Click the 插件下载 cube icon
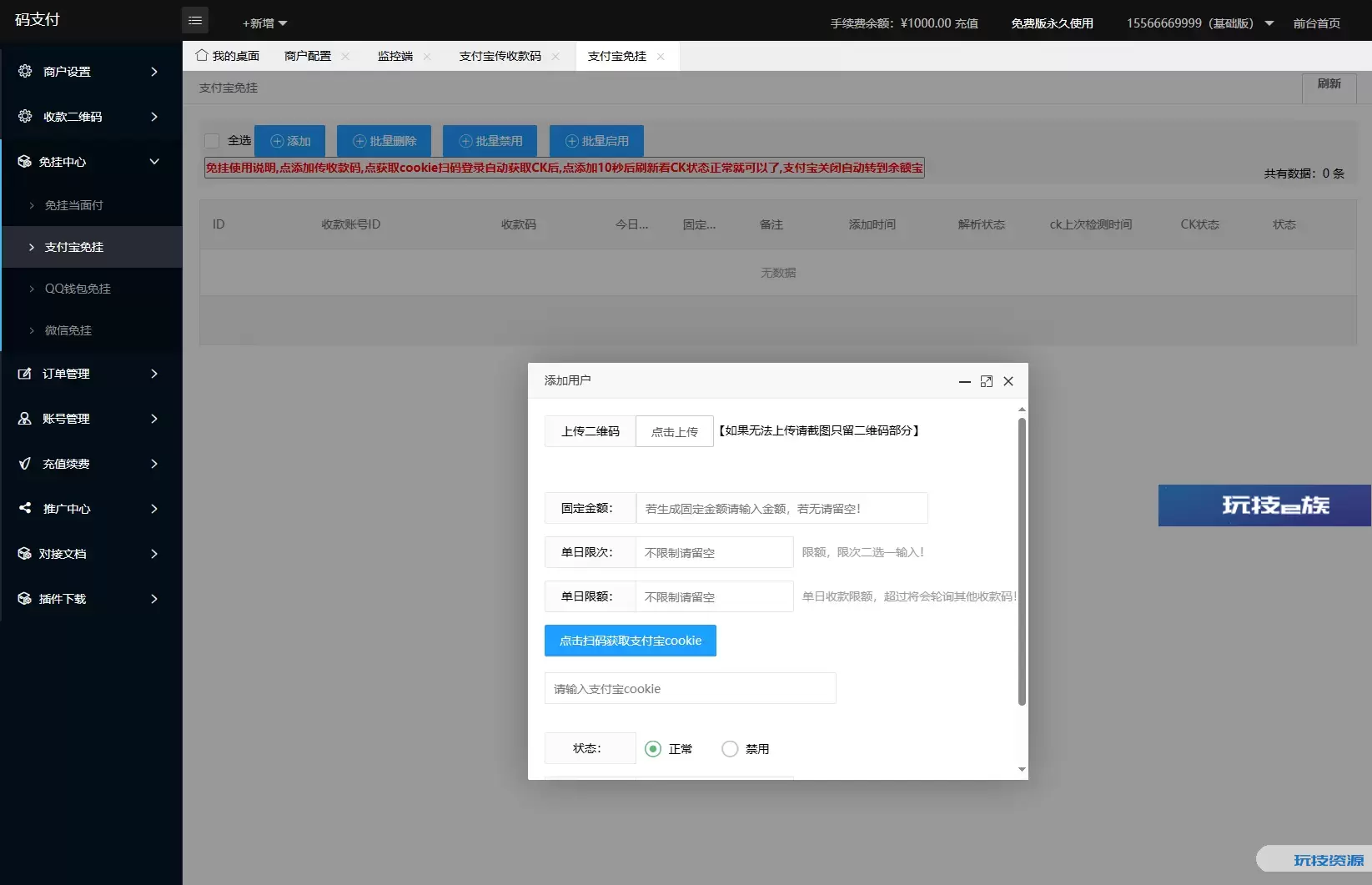 click(x=25, y=598)
